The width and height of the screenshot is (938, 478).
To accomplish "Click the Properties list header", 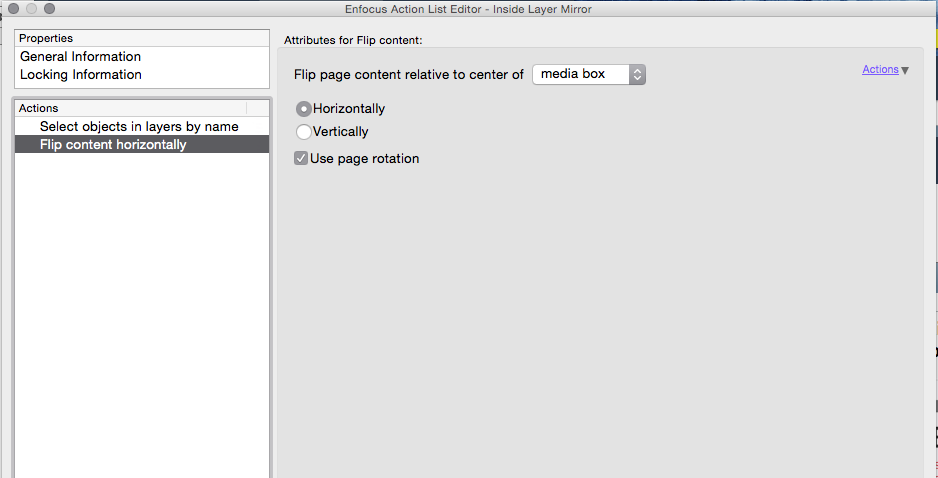I will 142,38.
